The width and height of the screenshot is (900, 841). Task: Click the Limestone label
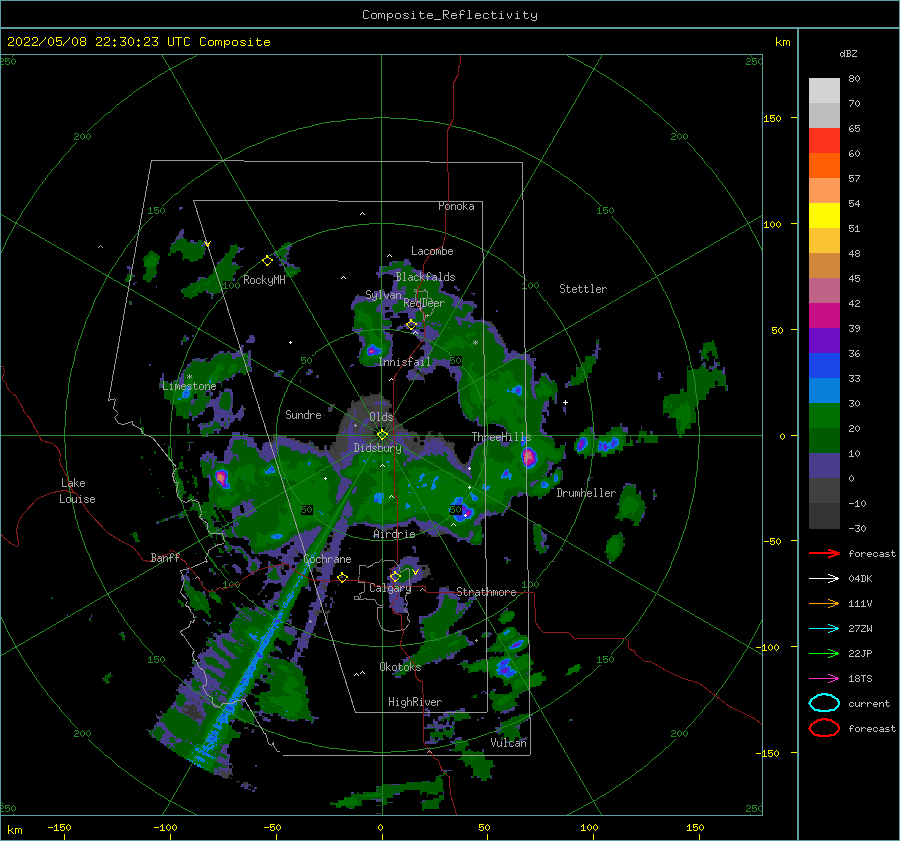189,386
